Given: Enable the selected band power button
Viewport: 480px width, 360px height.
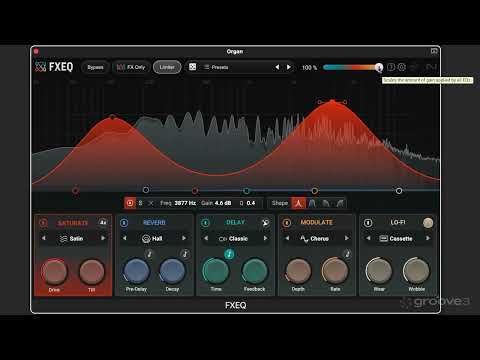Looking at the screenshot, I should point(130,203).
